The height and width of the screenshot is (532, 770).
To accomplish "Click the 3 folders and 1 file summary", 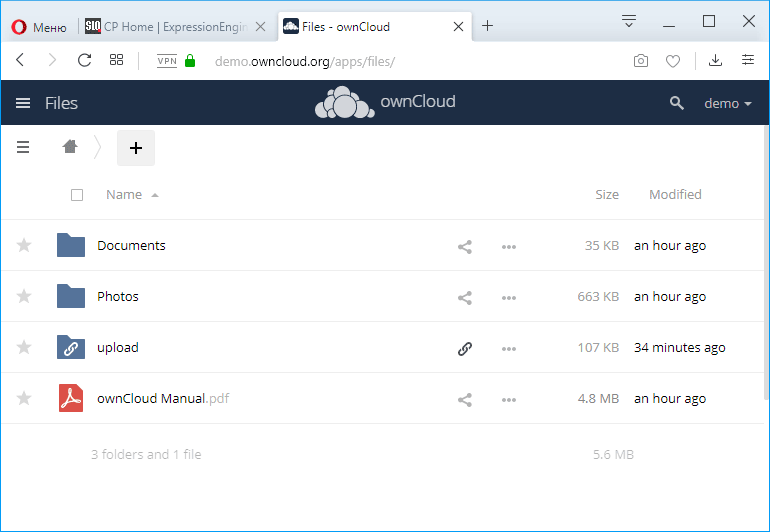I will pyautogui.click(x=146, y=454).
